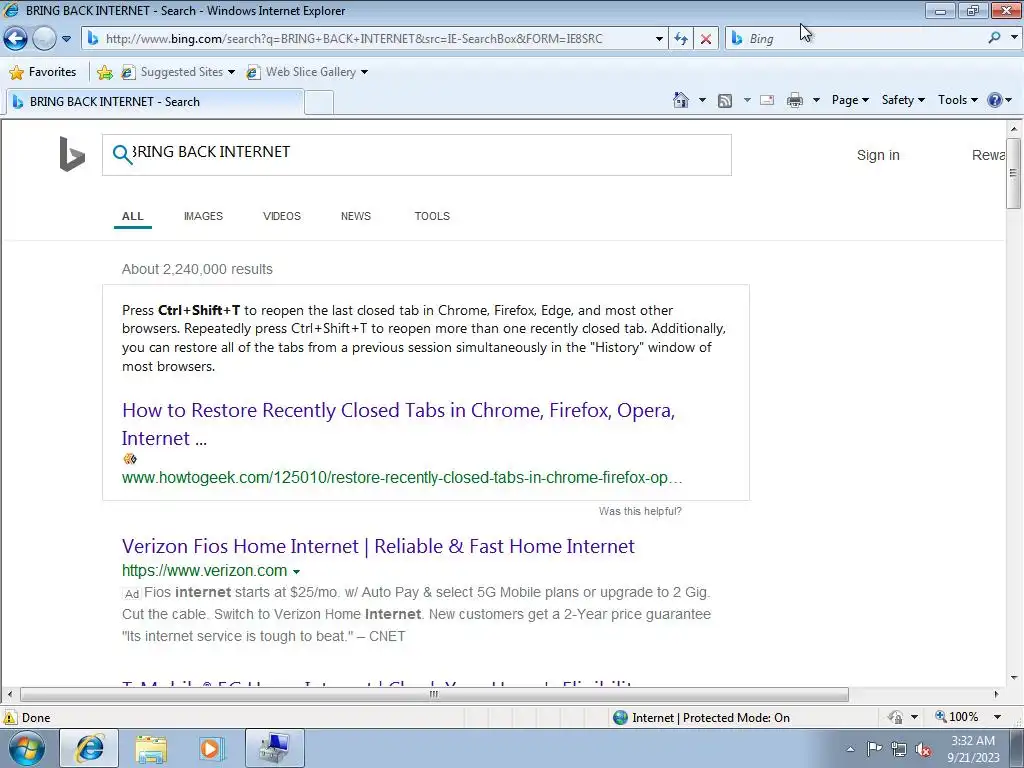Switch to the IMAGES tab
The width and height of the screenshot is (1024, 768).
[x=203, y=216]
